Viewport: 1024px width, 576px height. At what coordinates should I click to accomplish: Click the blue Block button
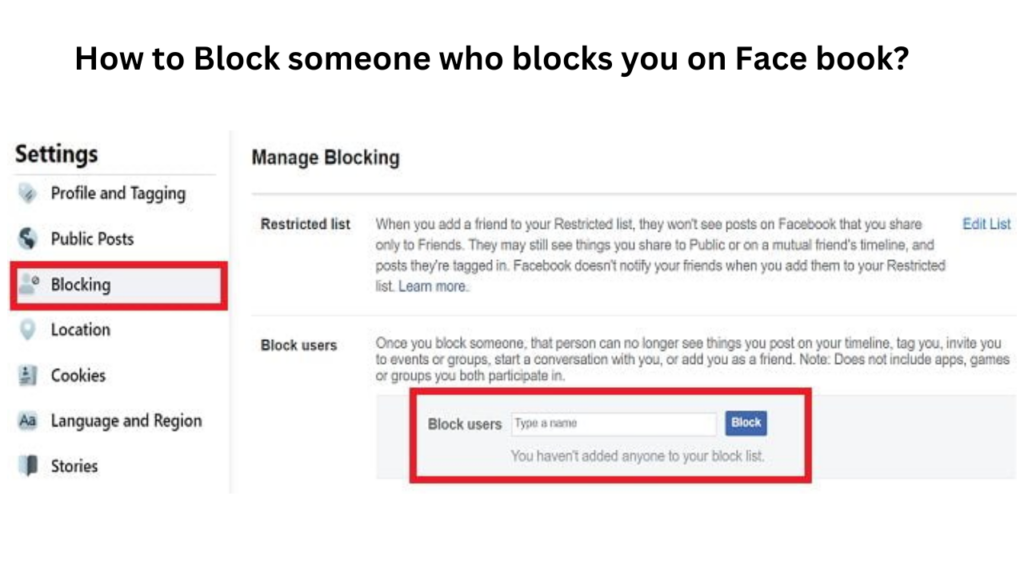click(x=745, y=423)
